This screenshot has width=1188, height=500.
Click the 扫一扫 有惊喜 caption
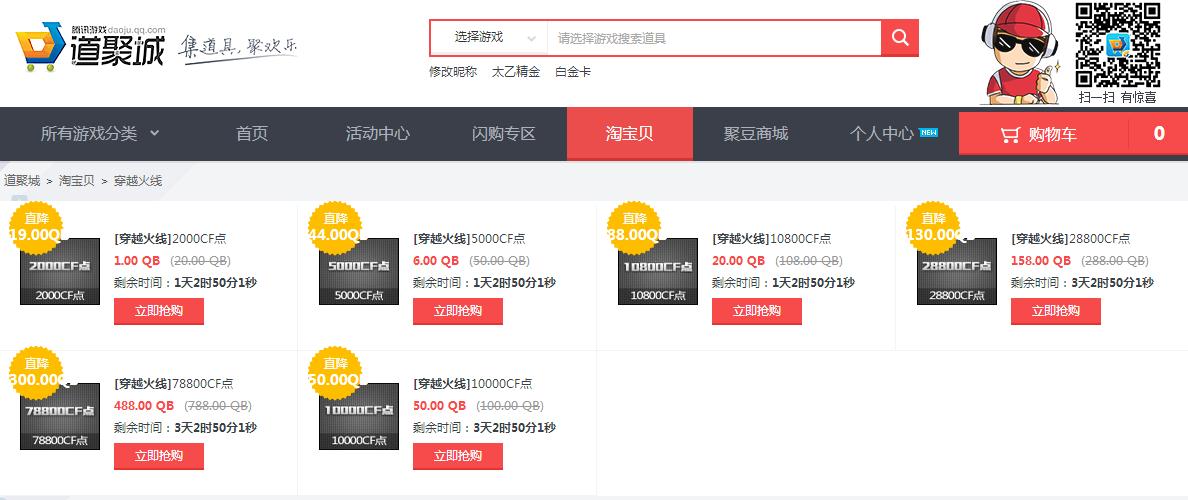[x=1118, y=97]
